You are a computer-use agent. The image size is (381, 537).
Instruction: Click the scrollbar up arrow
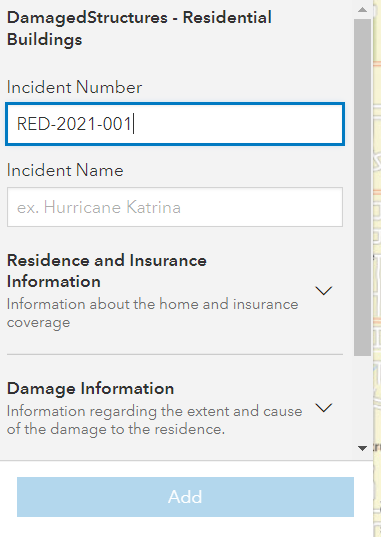click(362, 10)
